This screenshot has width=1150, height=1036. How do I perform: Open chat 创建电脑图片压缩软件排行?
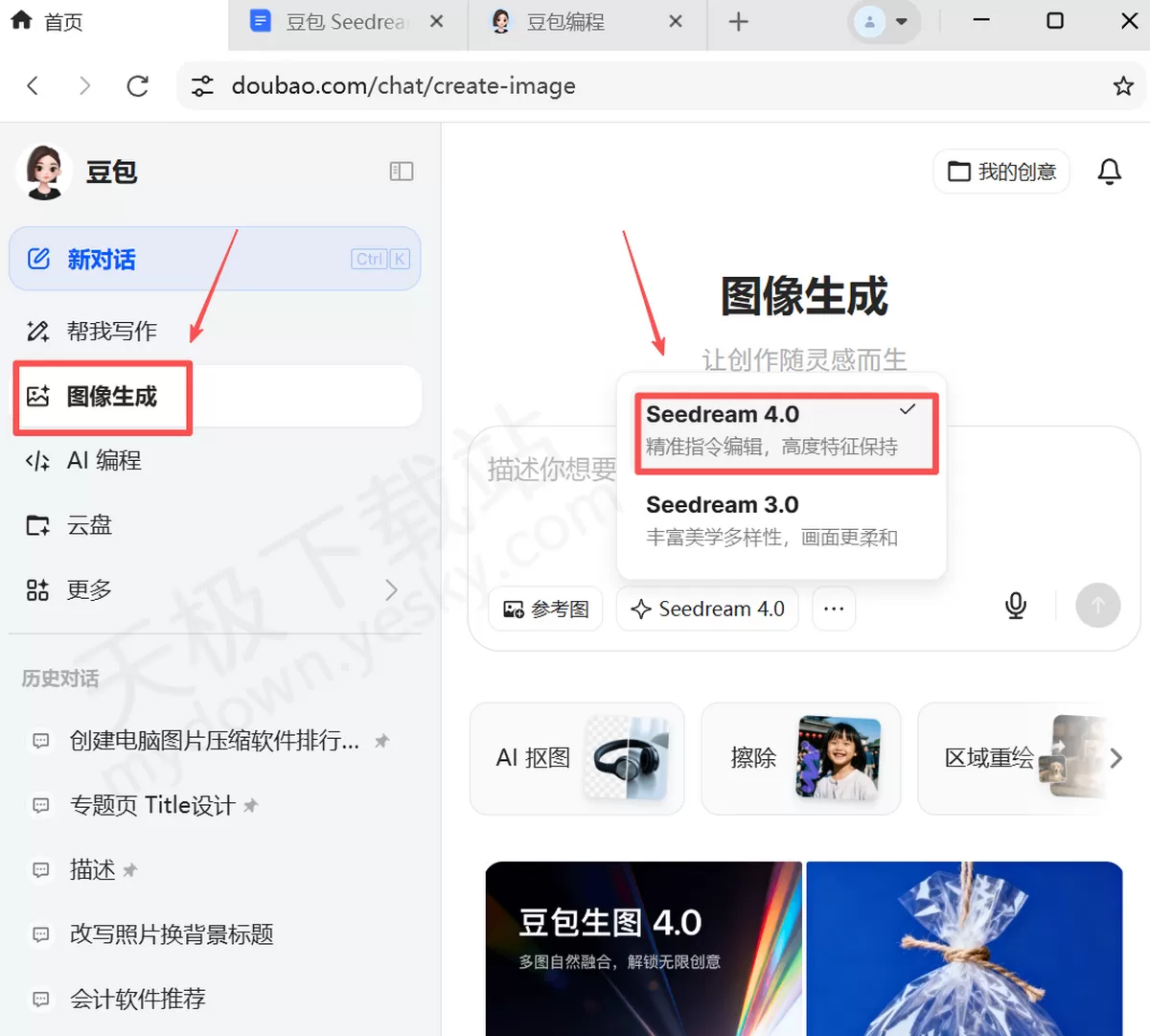pos(215,741)
